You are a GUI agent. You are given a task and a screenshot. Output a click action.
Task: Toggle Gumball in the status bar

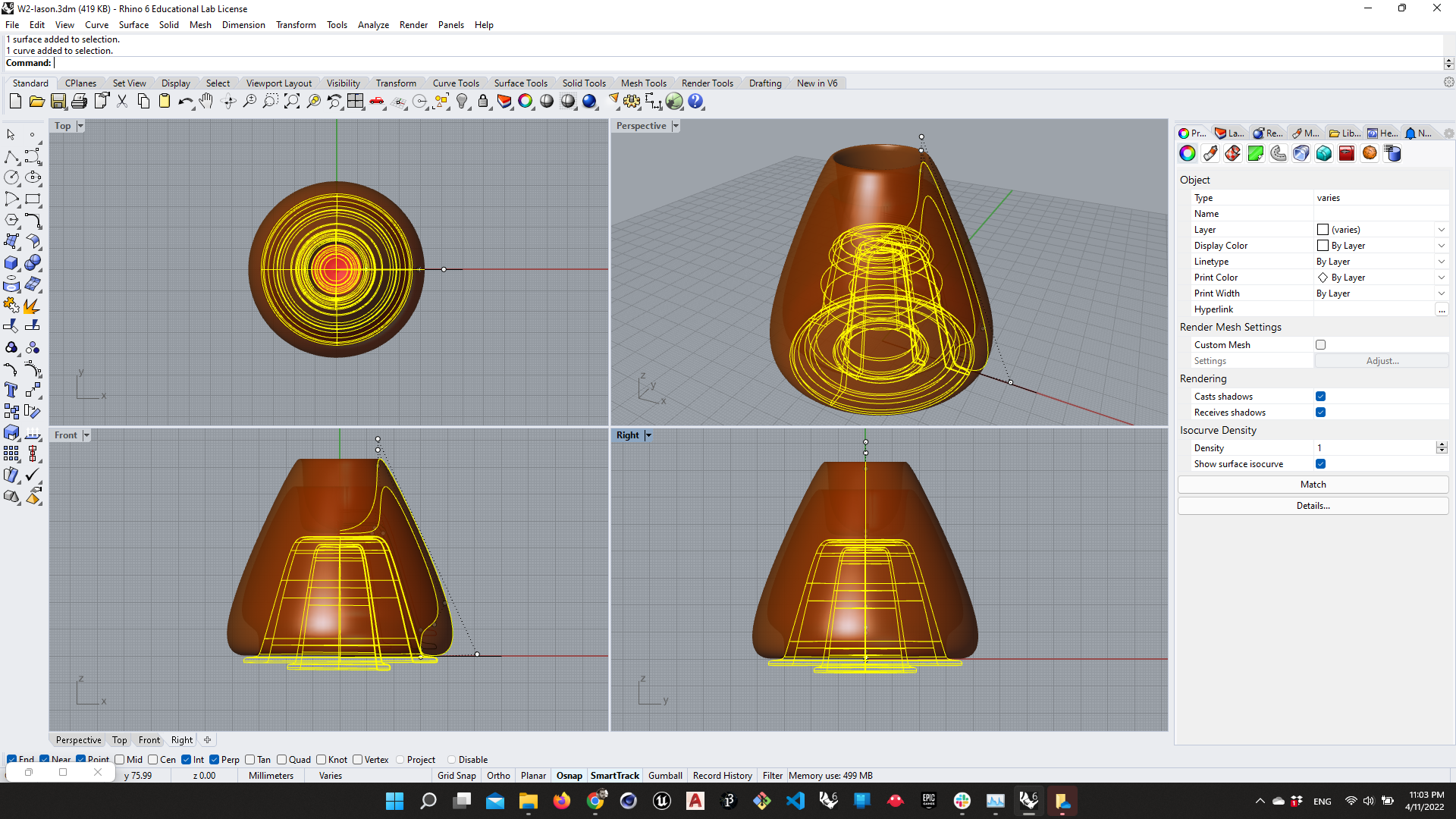665,776
